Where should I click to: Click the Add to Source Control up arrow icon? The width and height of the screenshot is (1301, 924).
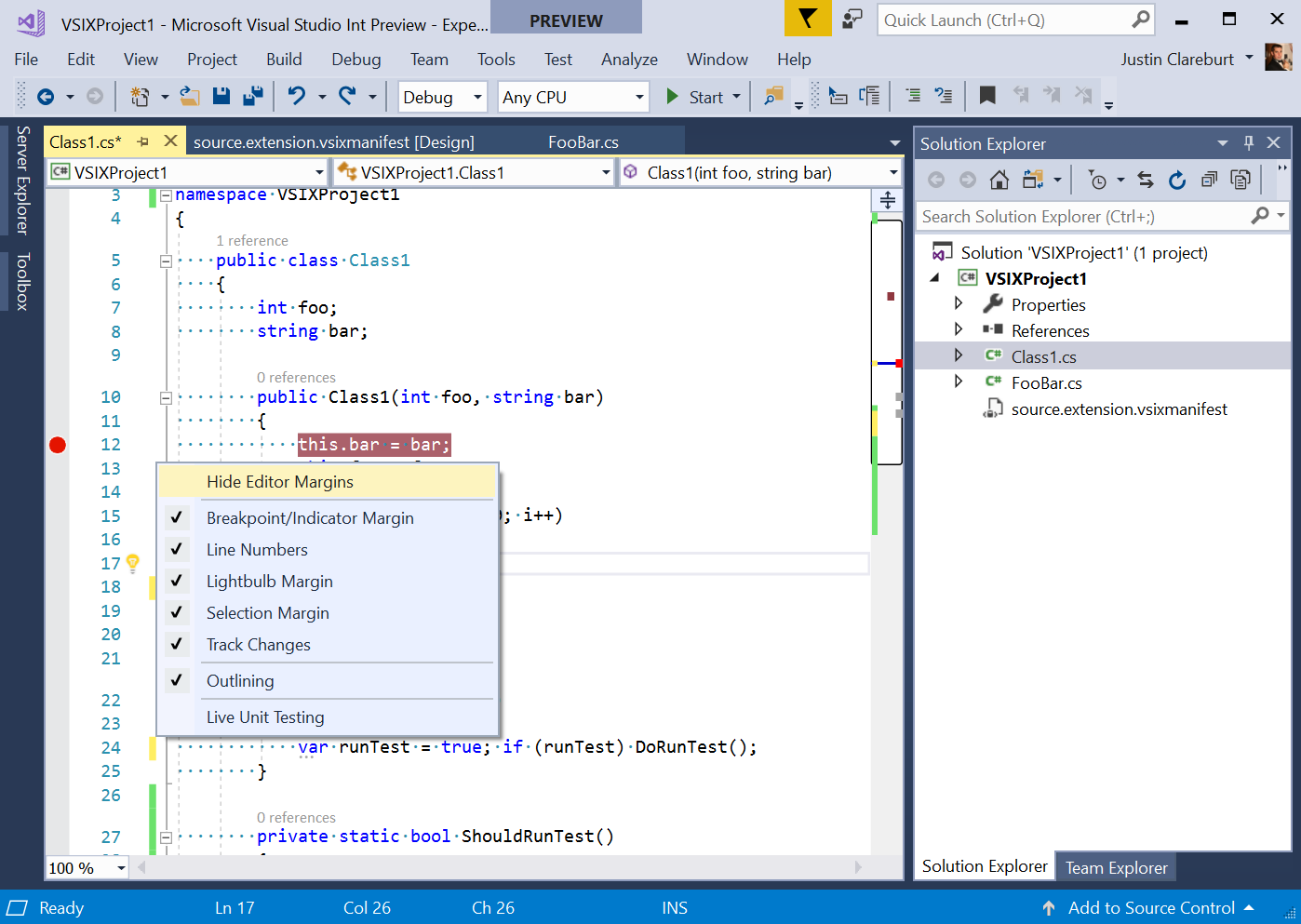1049,908
